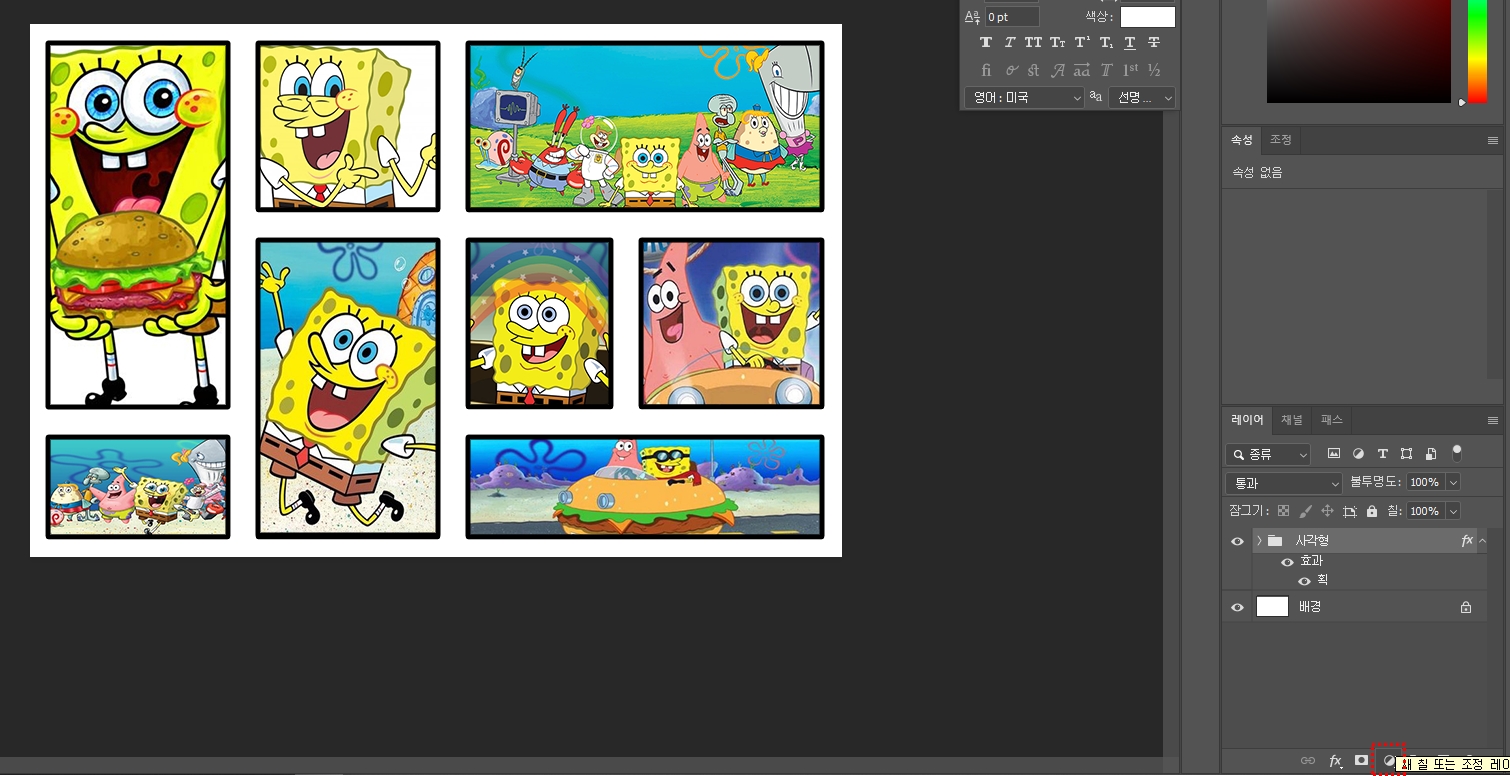
Task: Switch to the 패스 tab
Action: click(x=1331, y=420)
